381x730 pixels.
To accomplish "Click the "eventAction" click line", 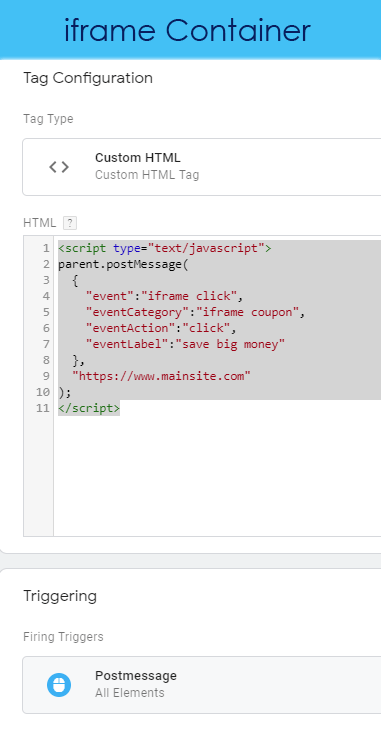I will [x=161, y=328].
